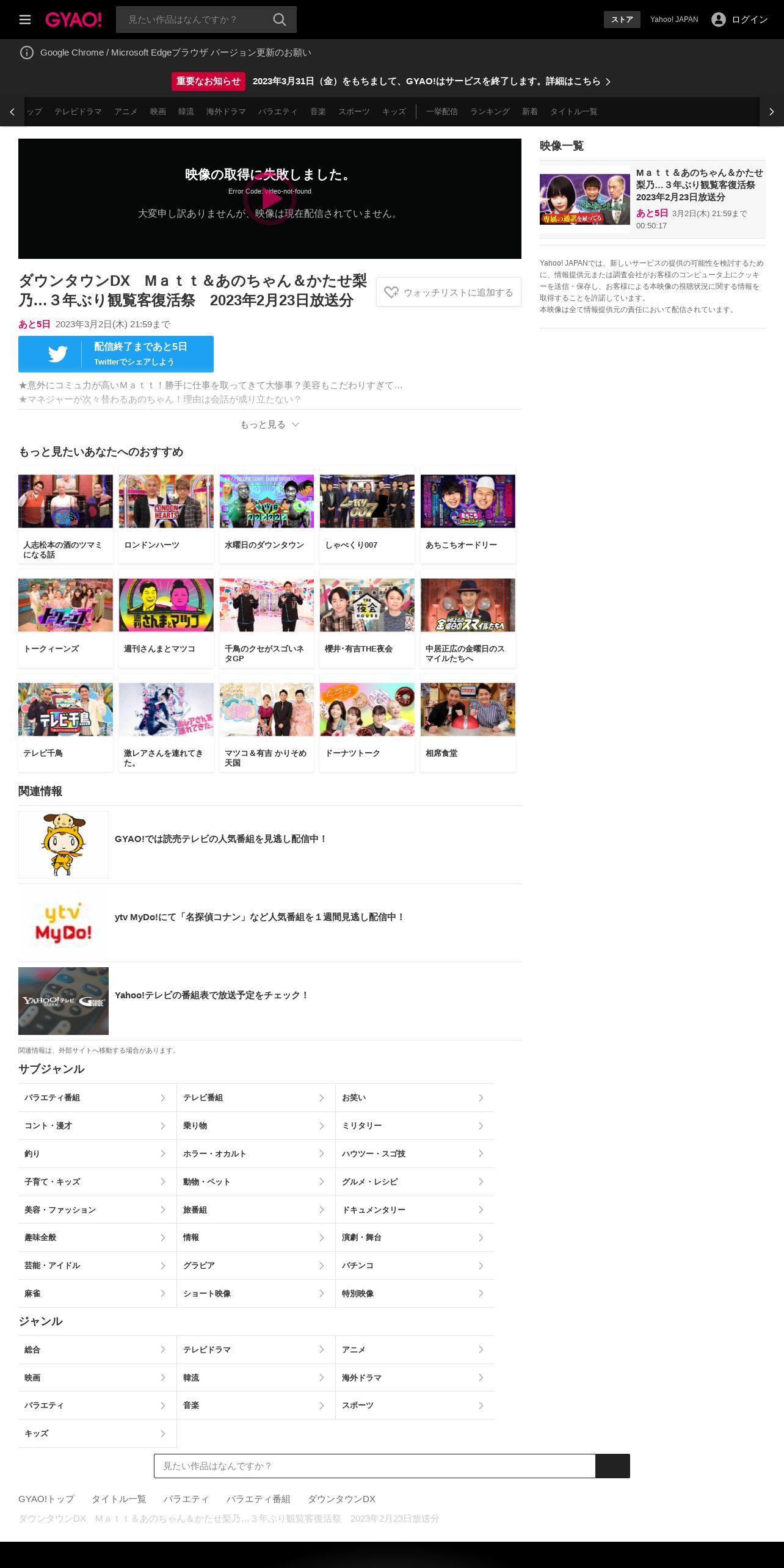Viewport: 784px width, 1568px height.
Task: Open 中居正広の金曜日のスマイルたちへ thumbnail
Action: 468,605
